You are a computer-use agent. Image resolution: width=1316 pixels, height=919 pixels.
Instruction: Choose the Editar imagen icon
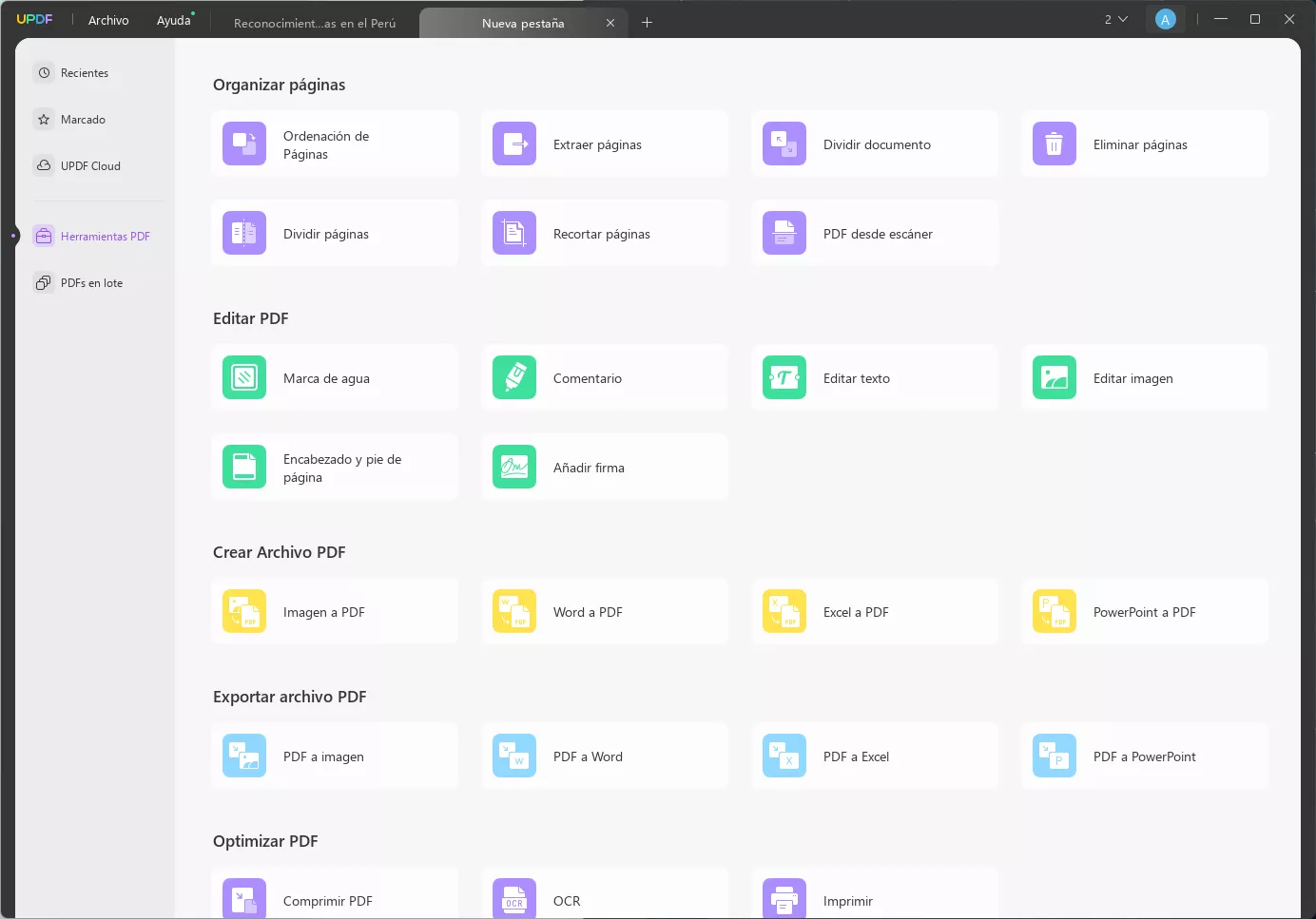pos(1055,378)
